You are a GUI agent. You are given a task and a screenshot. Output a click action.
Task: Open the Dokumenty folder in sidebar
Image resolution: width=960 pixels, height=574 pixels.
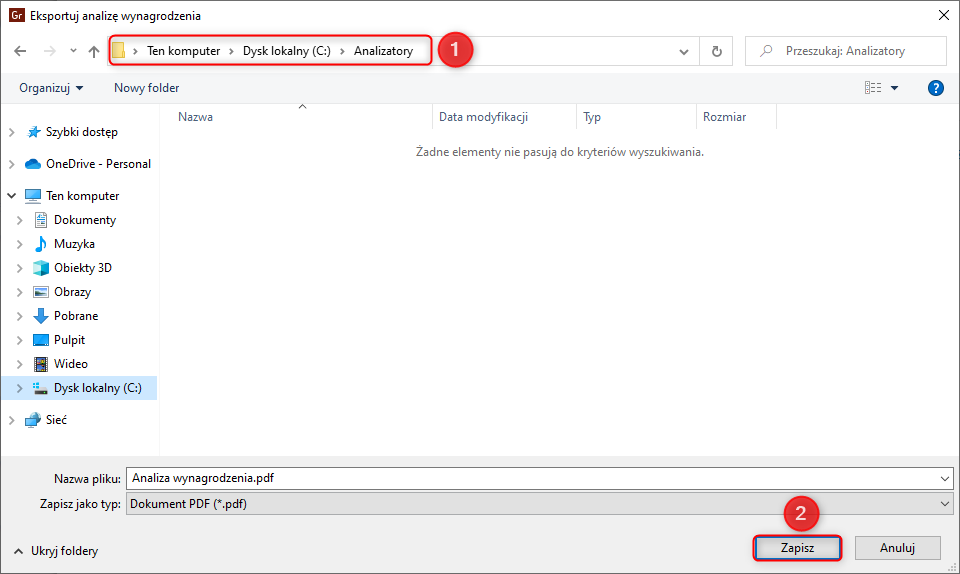[x=84, y=220]
